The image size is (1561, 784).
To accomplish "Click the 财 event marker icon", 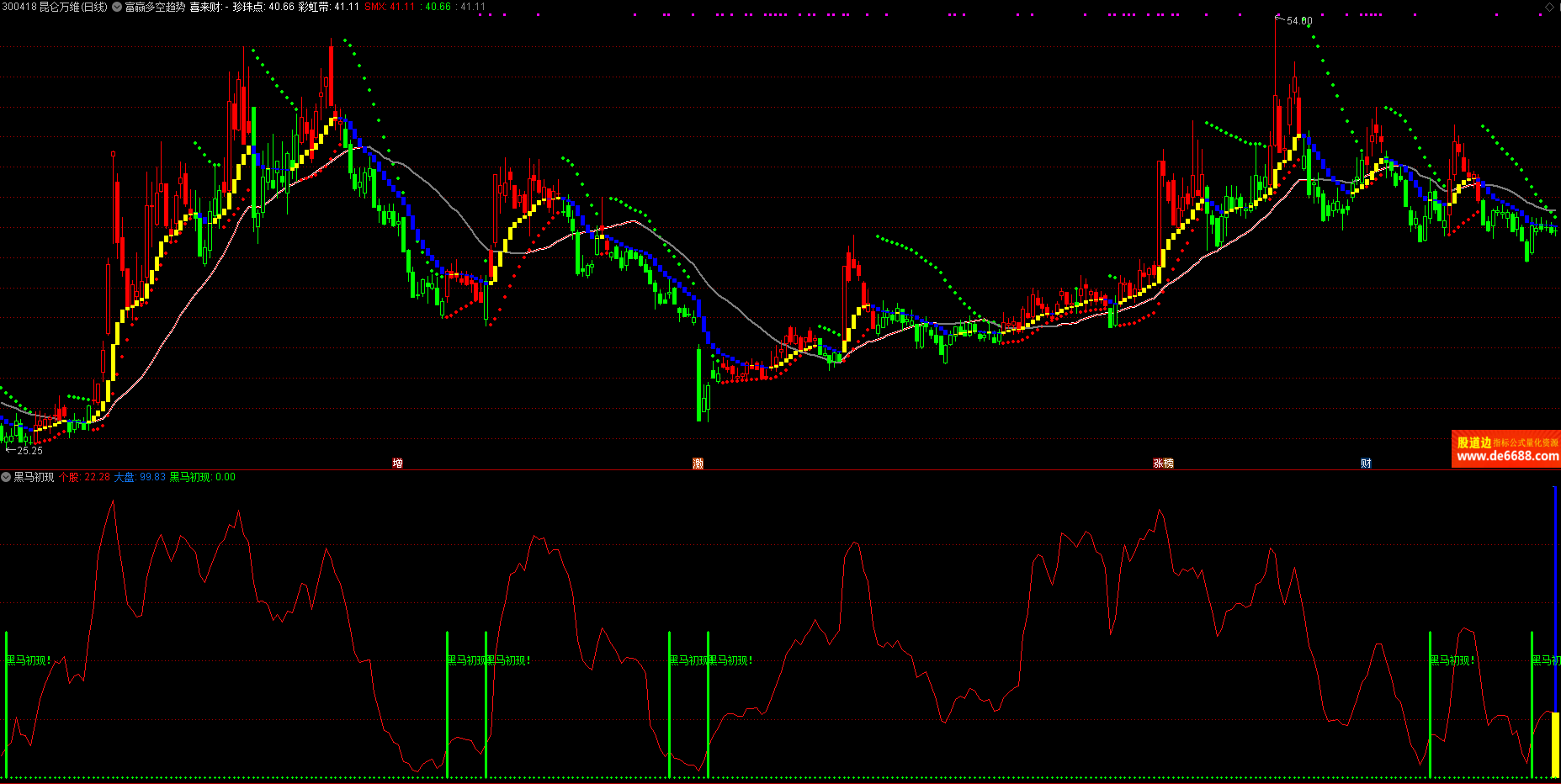I will click(1366, 464).
